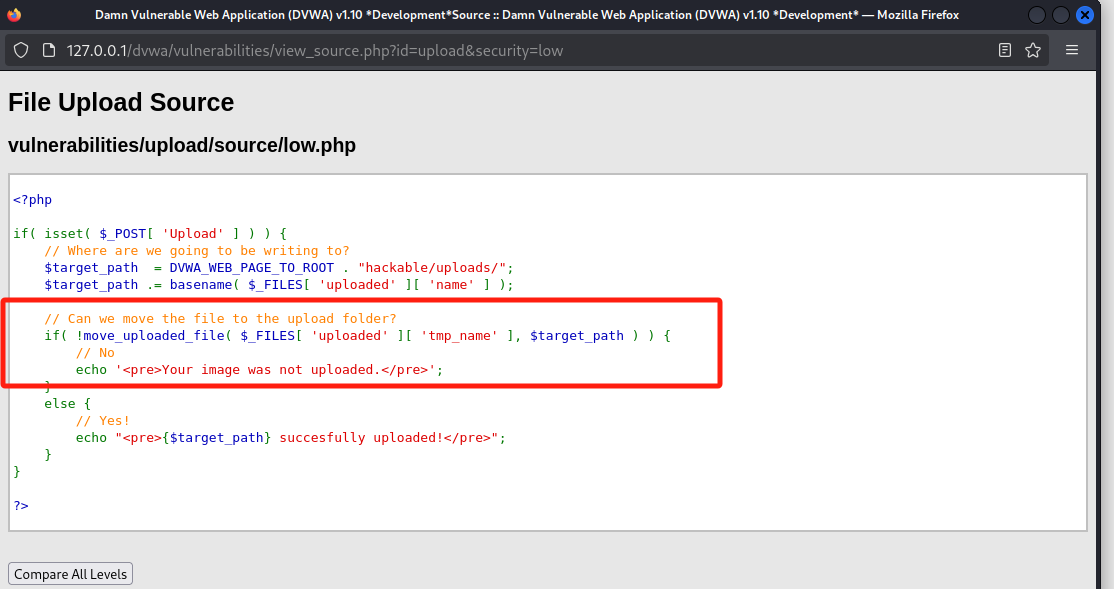Click the Firefox logo in title bar

click(x=14, y=14)
